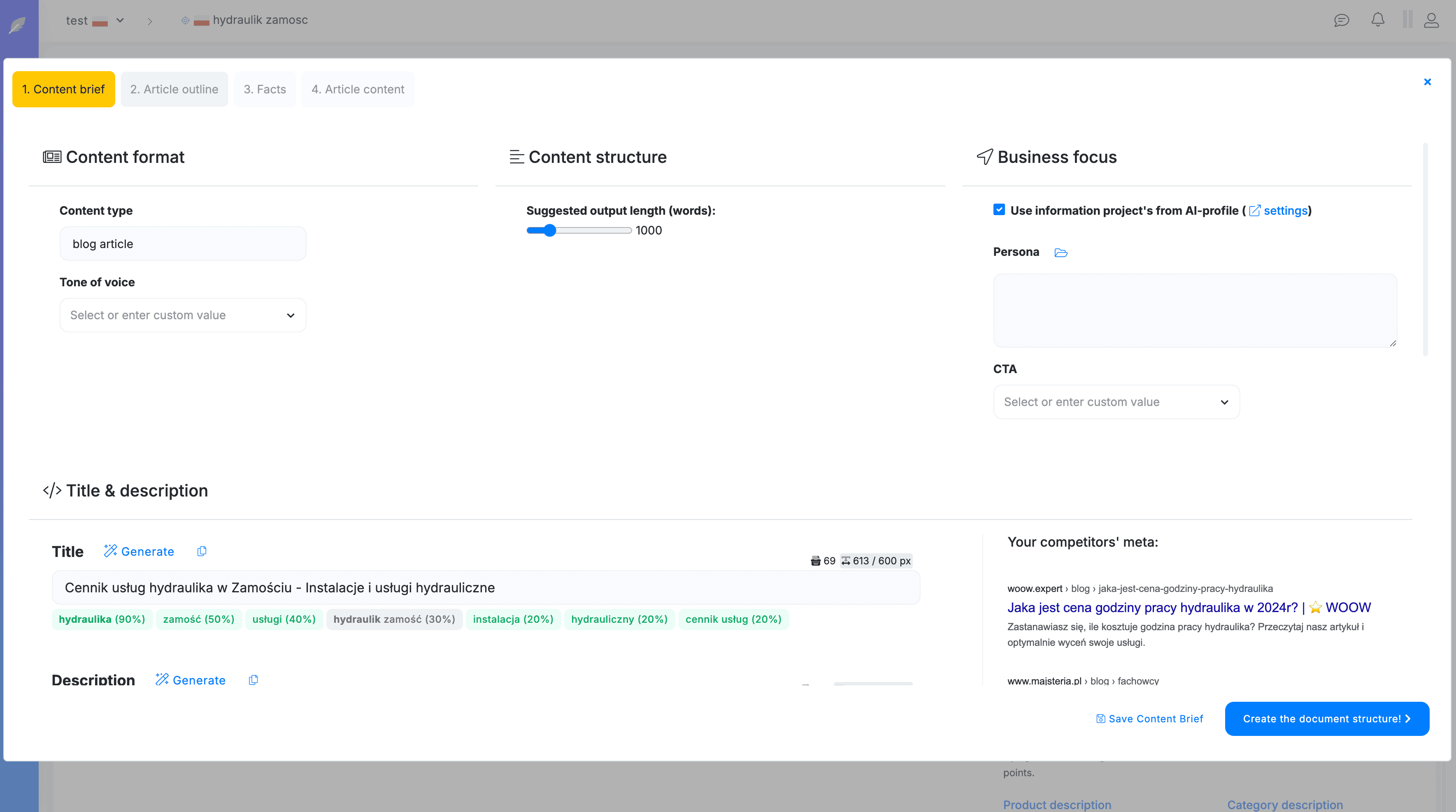Close the content brief dialog

[1427, 82]
